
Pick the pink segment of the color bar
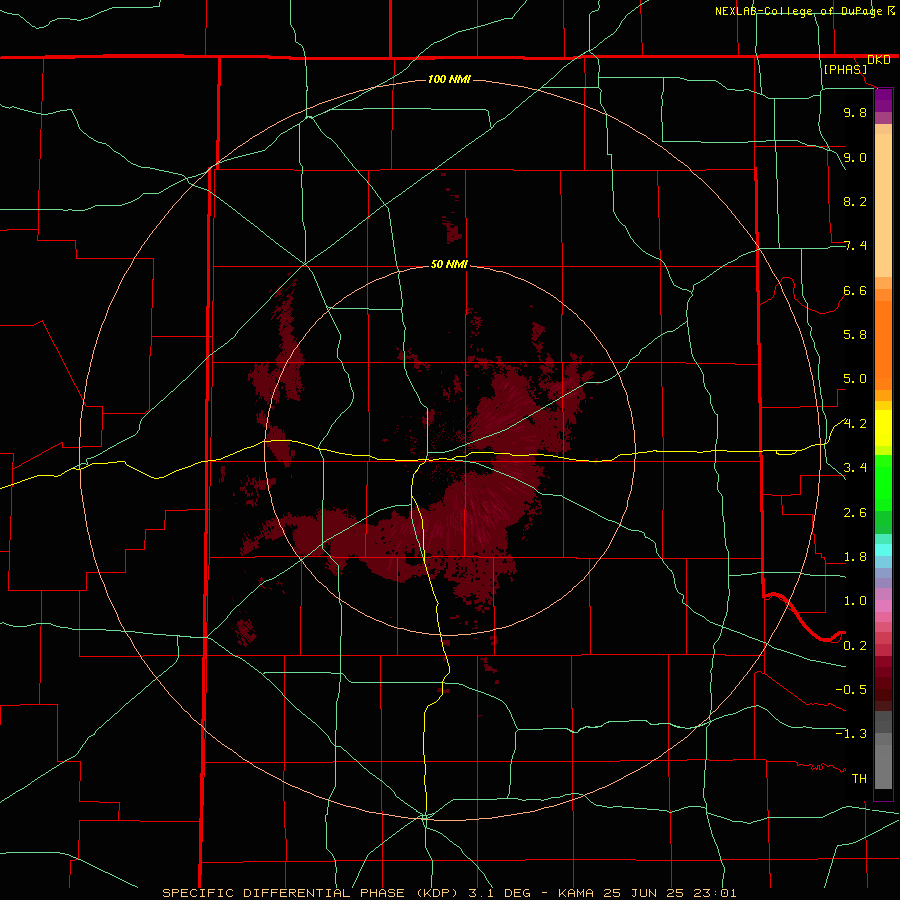click(x=883, y=606)
